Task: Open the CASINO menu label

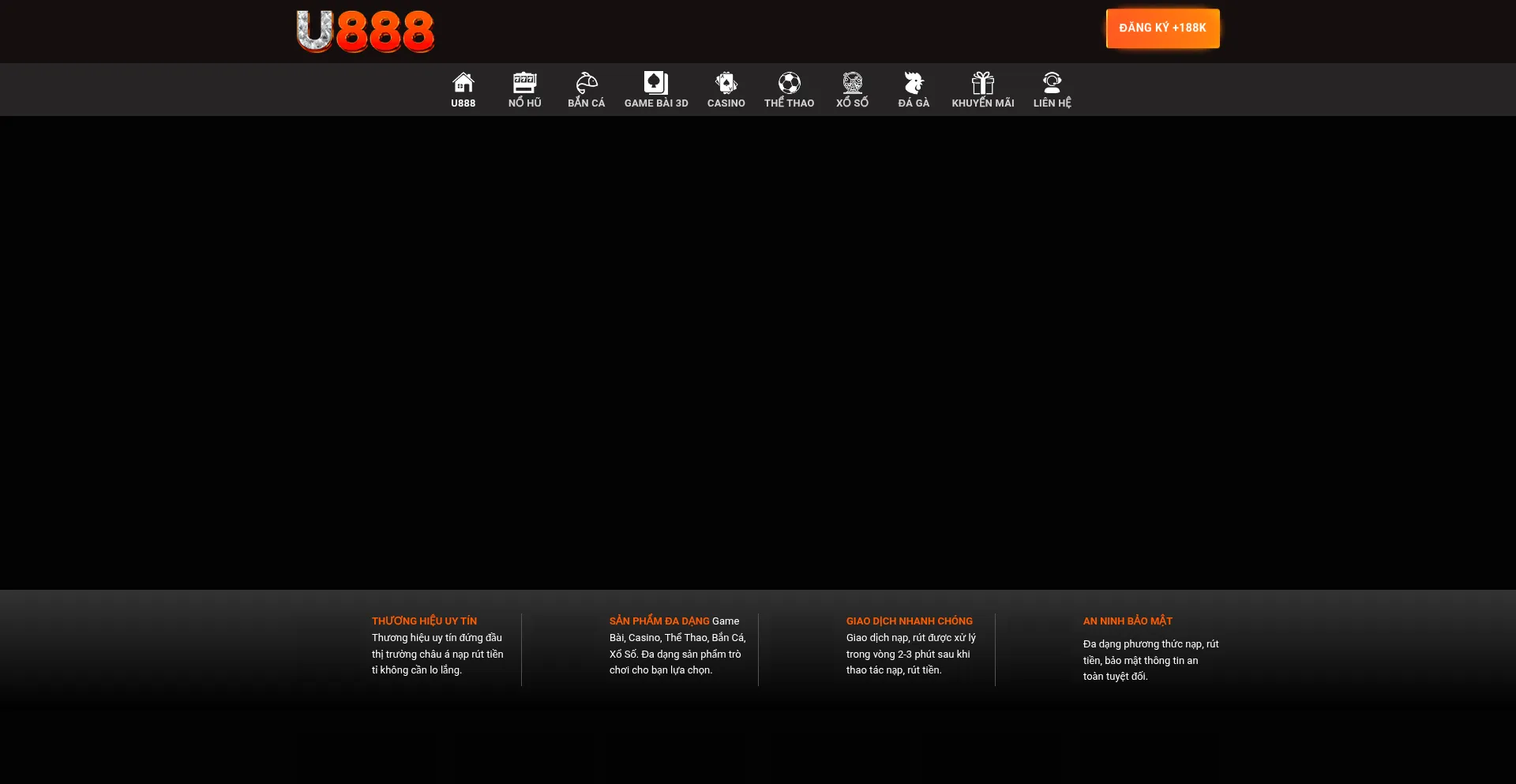Action: (726, 103)
